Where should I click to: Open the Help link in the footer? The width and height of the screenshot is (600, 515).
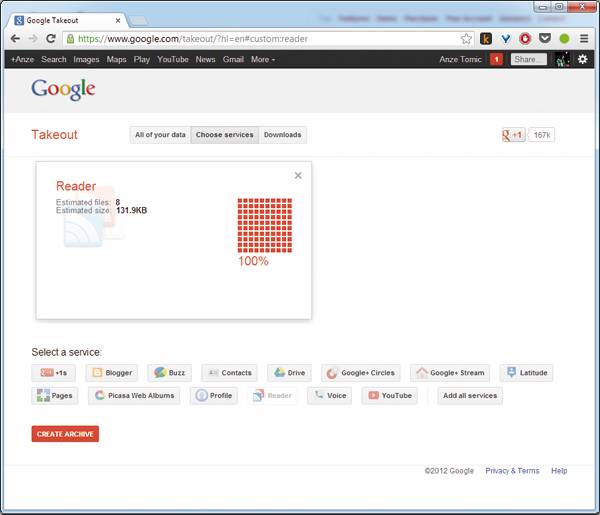559,471
